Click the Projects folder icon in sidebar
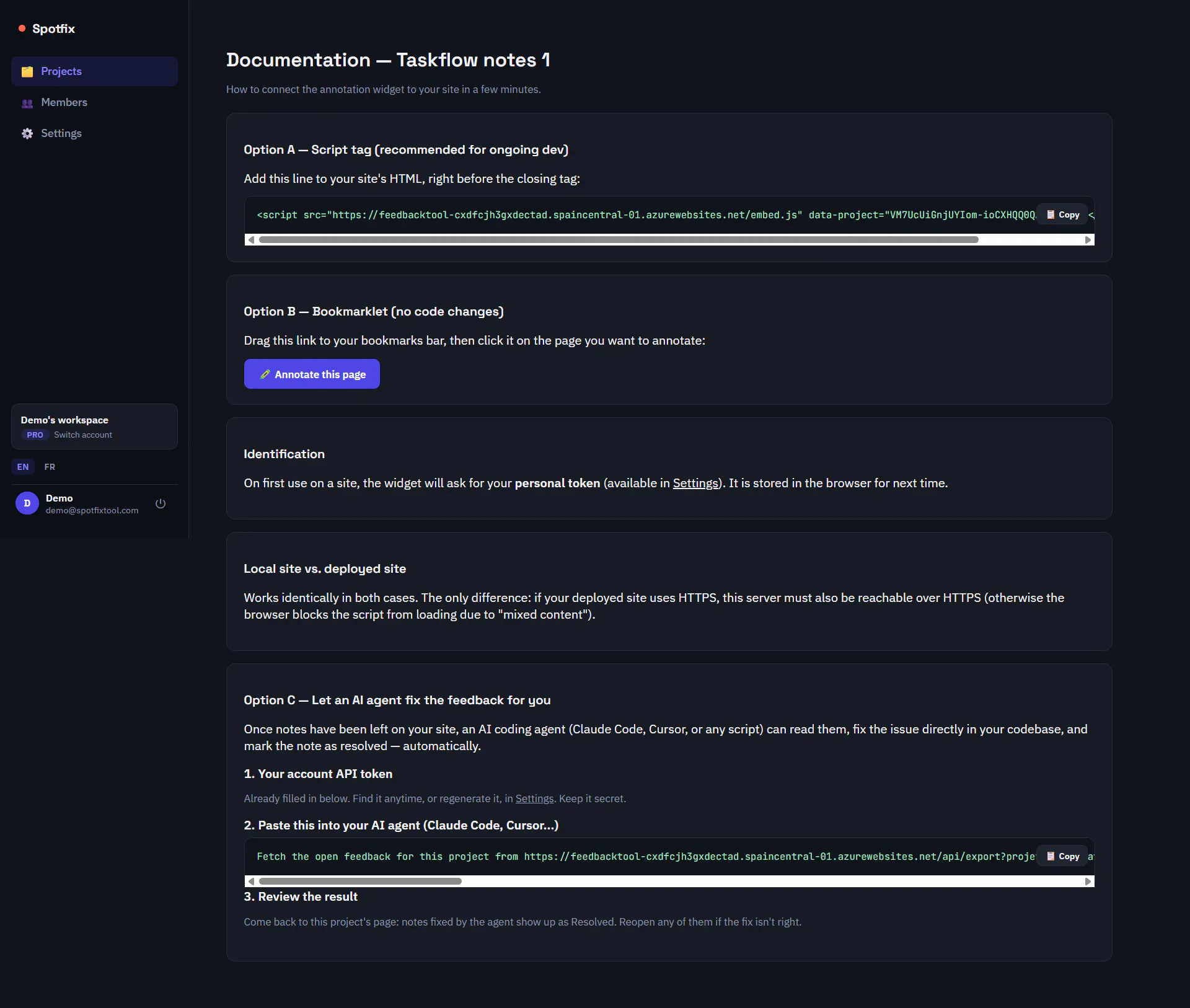Image resolution: width=1190 pixels, height=1008 pixels. tap(27, 72)
